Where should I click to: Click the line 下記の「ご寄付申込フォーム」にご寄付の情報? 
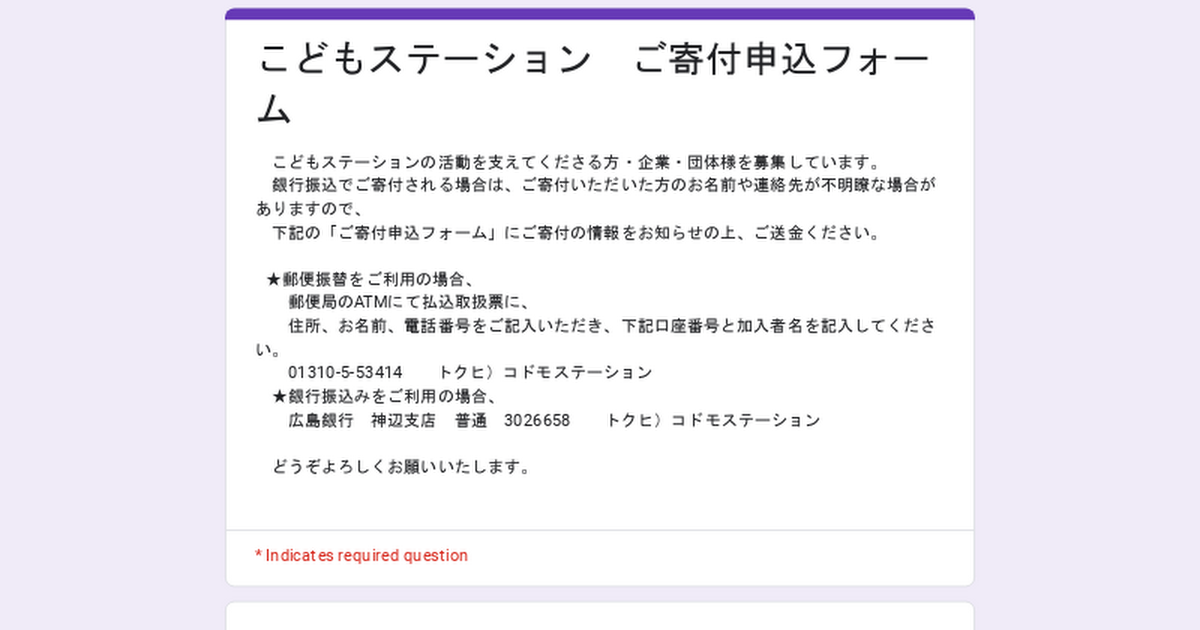577,234
